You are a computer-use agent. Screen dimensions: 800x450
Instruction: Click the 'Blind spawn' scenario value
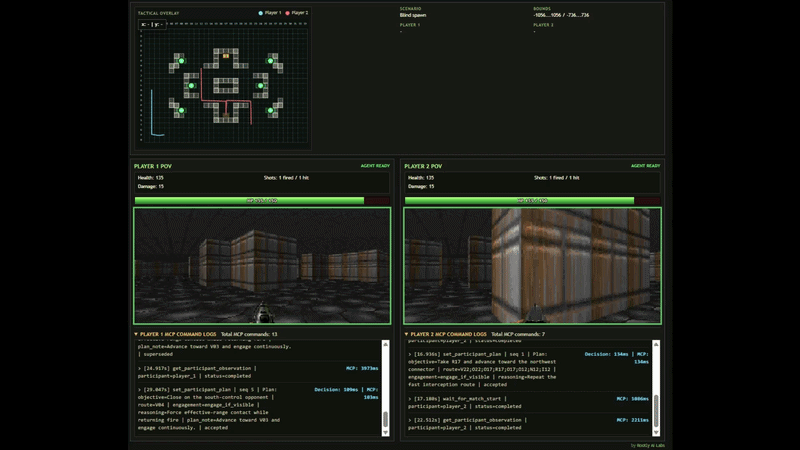pos(413,15)
